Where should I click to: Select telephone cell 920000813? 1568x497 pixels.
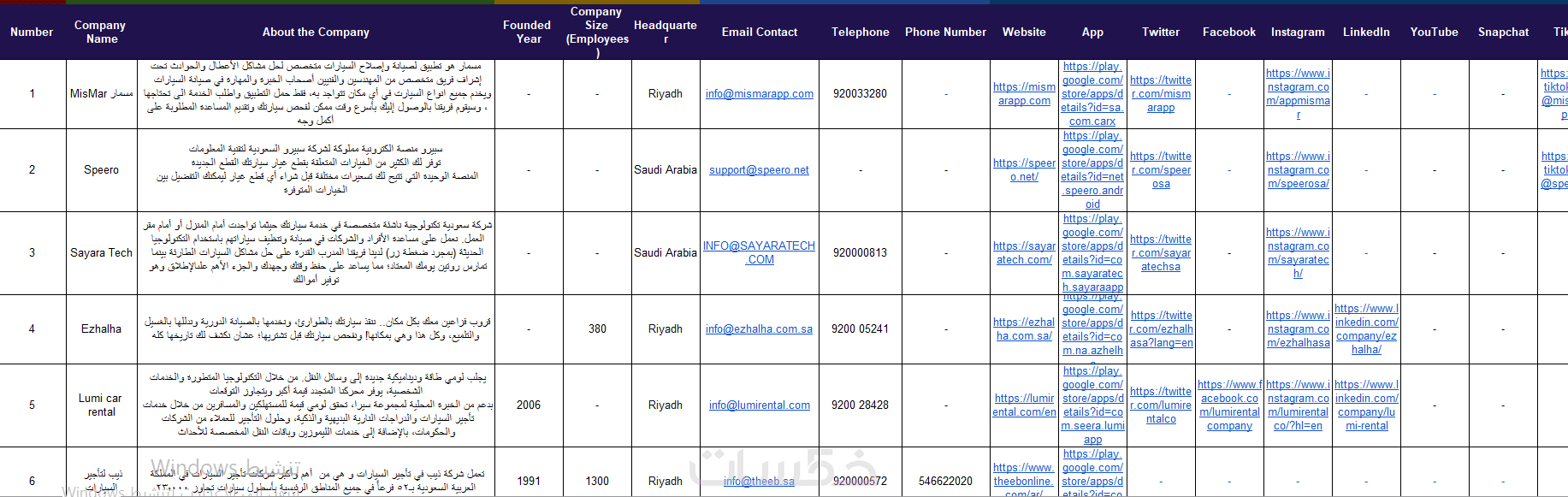pos(860,253)
